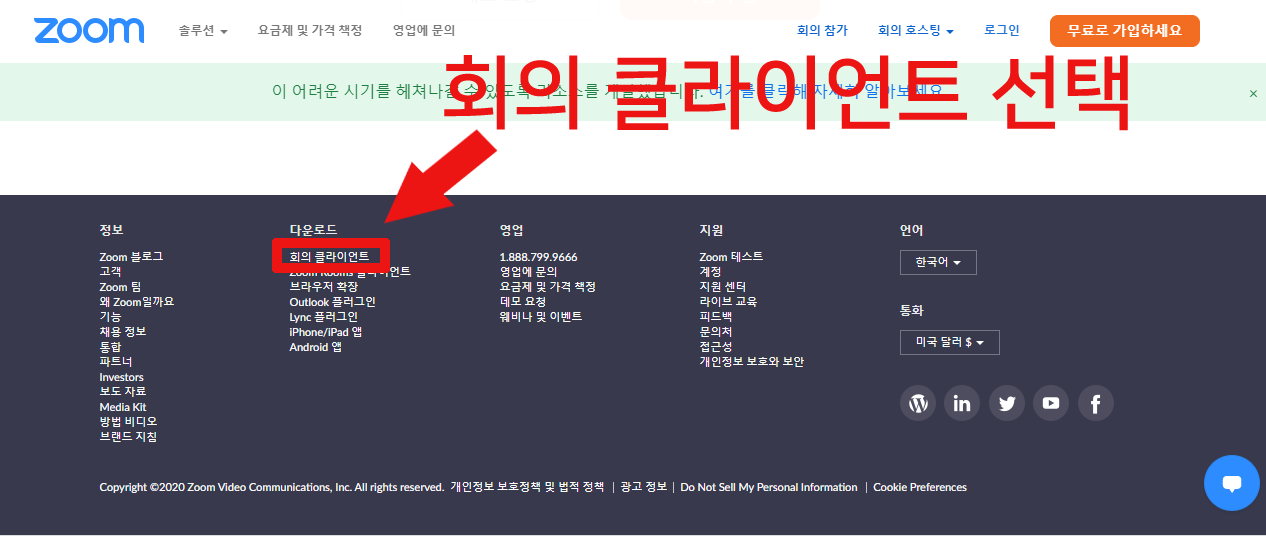Open the Facebook social icon
This screenshot has height=536, width=1266.
pos(1096,403)
